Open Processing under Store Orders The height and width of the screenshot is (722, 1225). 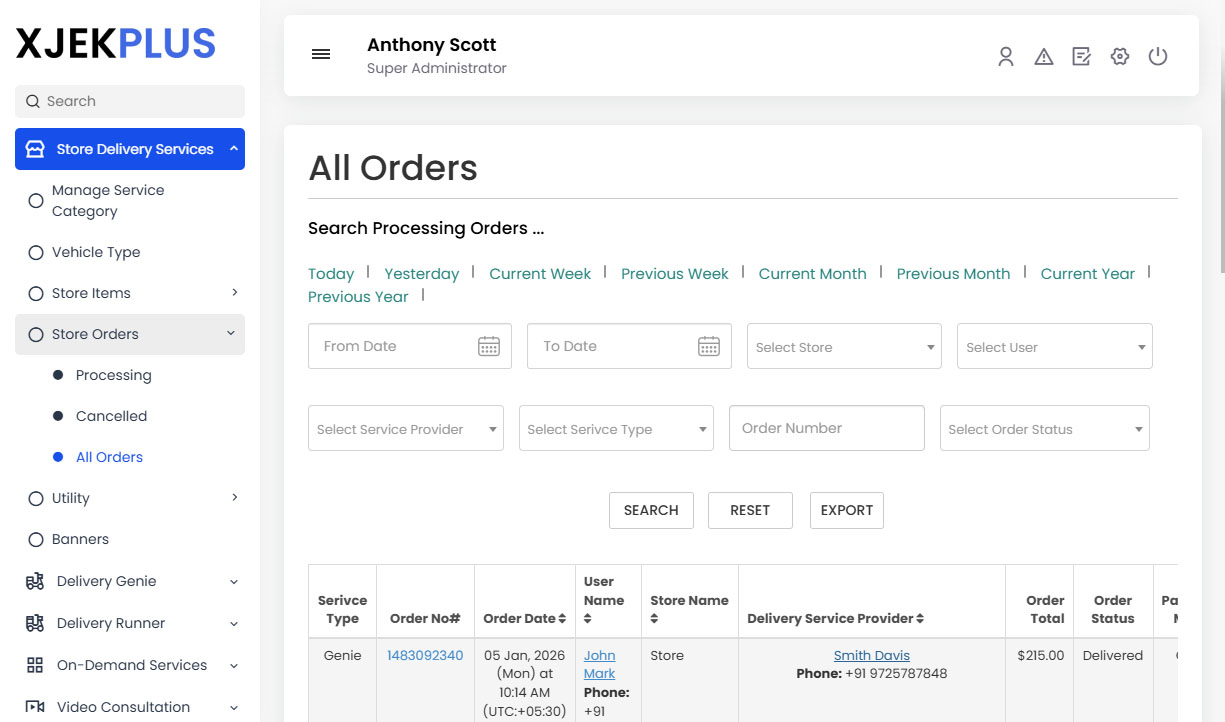point(113,375)
